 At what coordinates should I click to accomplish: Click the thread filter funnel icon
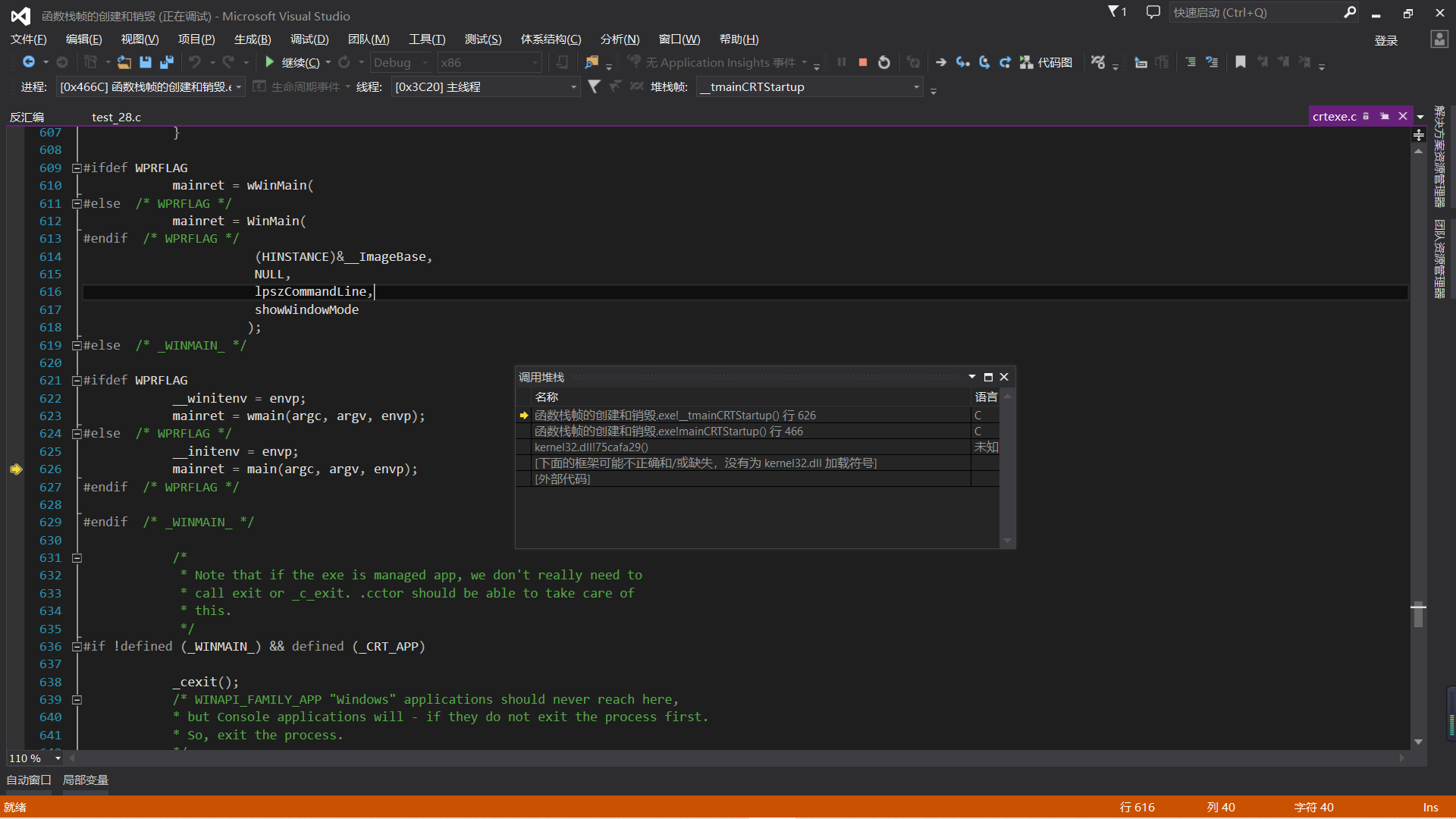point(595,86)
